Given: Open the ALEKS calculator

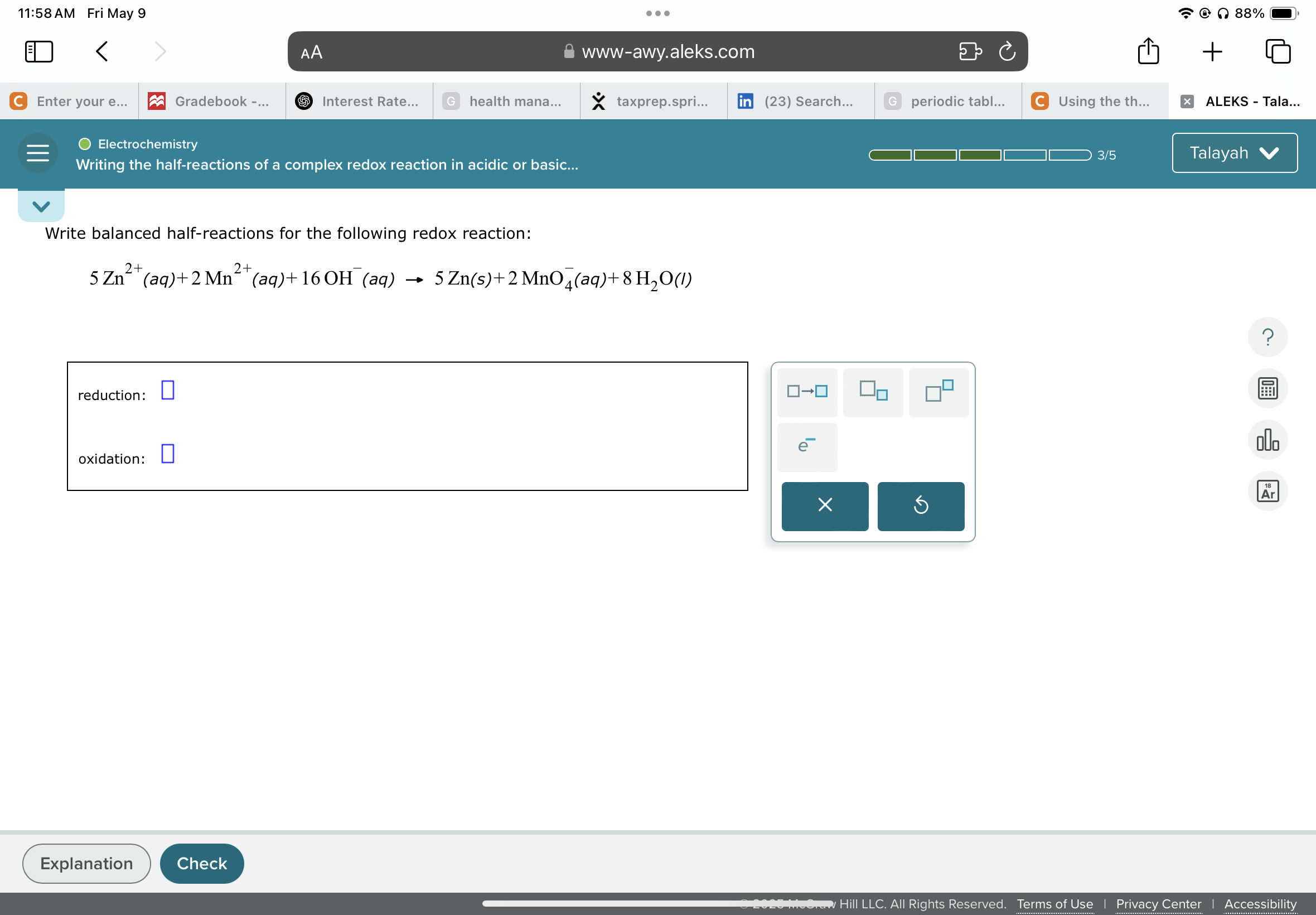Looking at the screenshot, I should [x=1267, y=388].
